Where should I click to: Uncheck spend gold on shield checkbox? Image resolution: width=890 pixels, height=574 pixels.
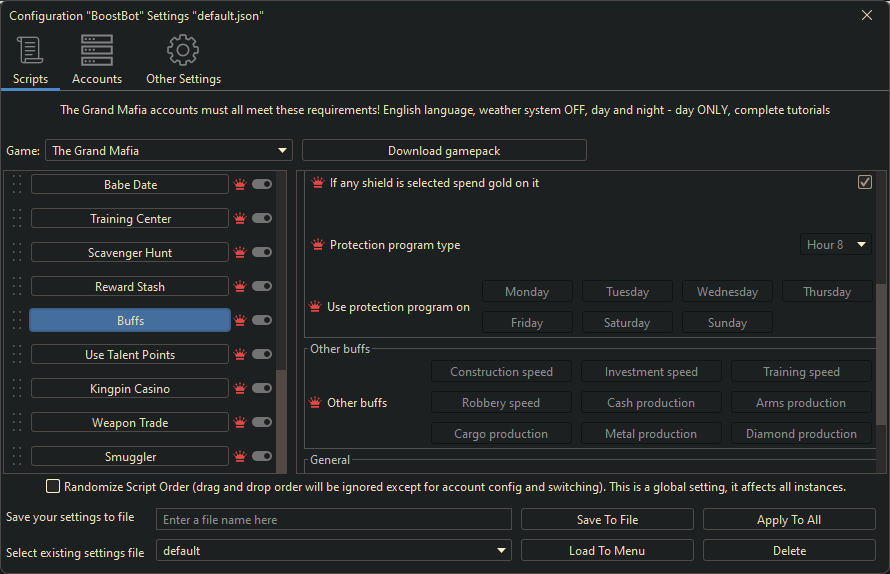click(865, 182)
